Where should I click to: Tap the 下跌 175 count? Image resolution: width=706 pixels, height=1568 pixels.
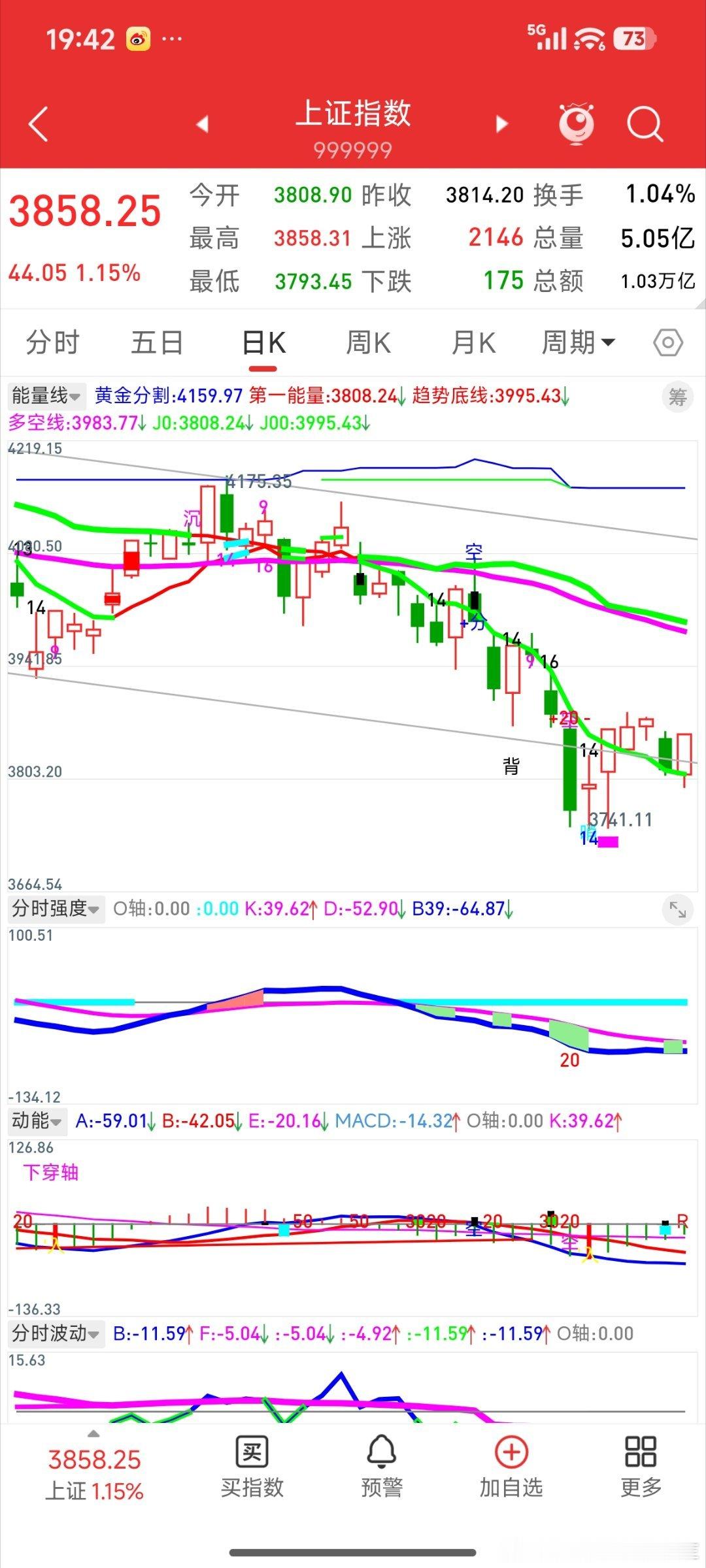pos(503,281)
